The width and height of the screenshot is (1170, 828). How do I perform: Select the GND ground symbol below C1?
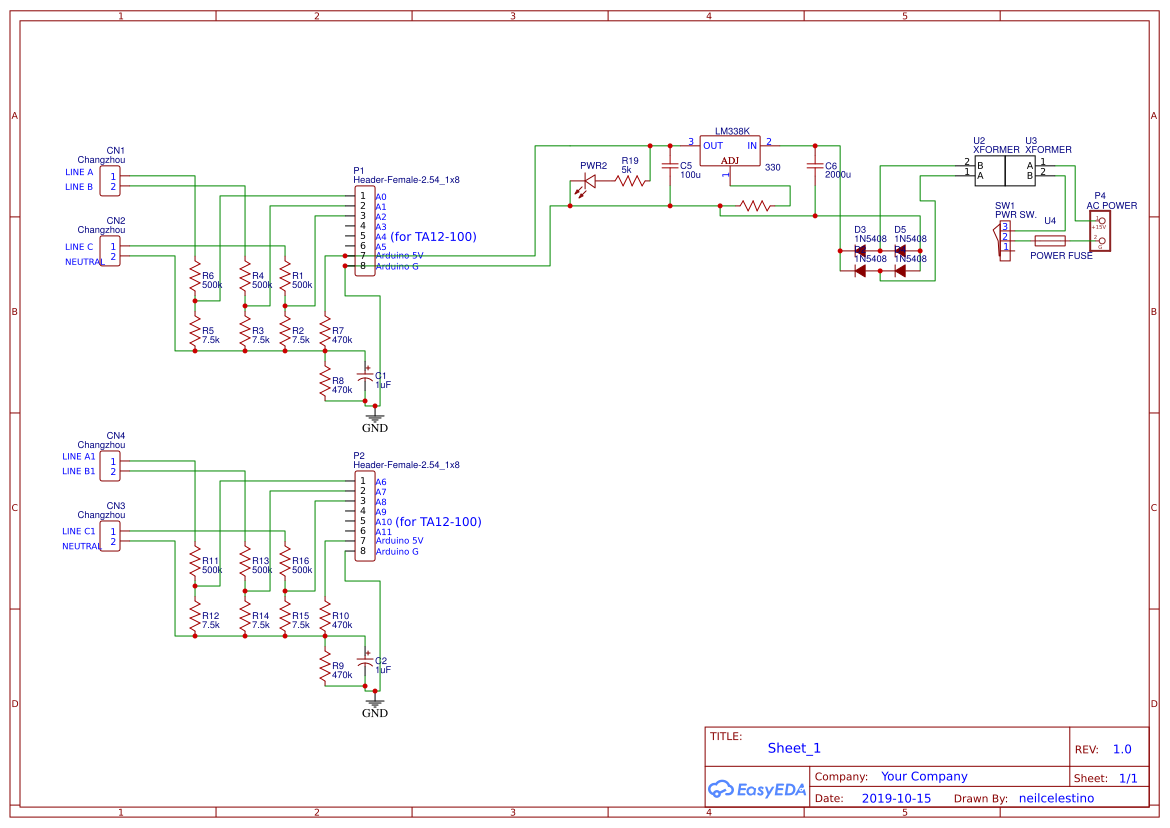(375, 415)
